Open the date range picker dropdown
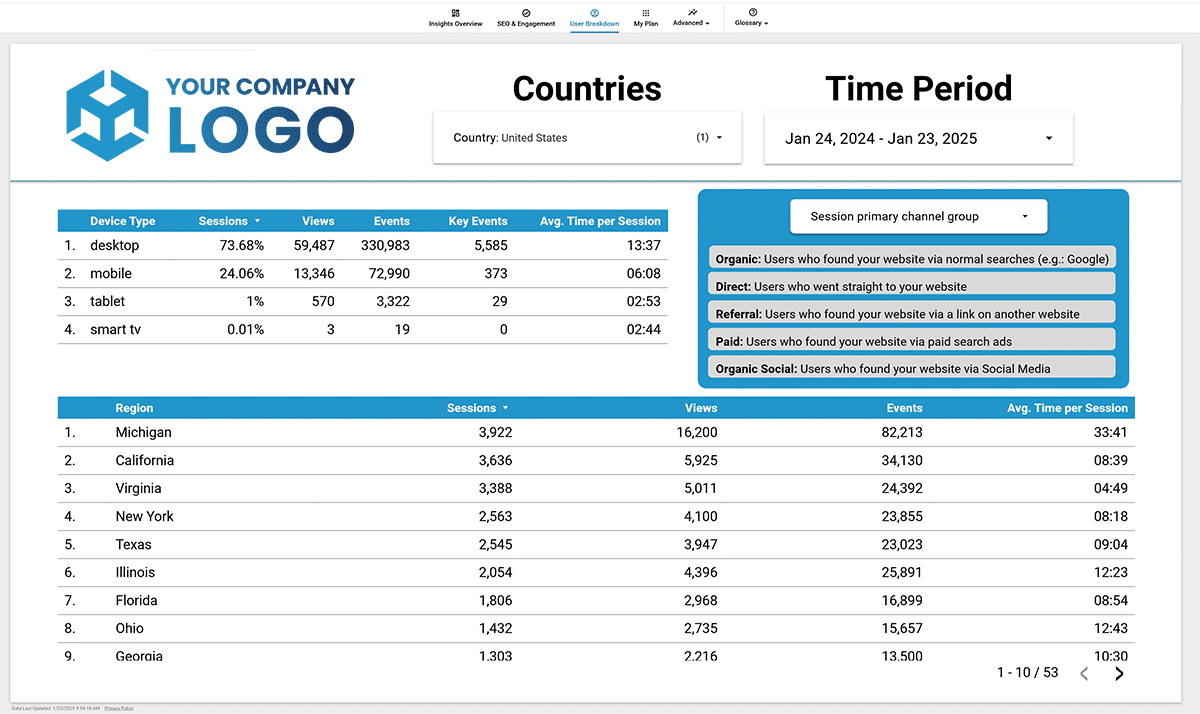This screenshot has height=714, width=1200. [918, 139]
